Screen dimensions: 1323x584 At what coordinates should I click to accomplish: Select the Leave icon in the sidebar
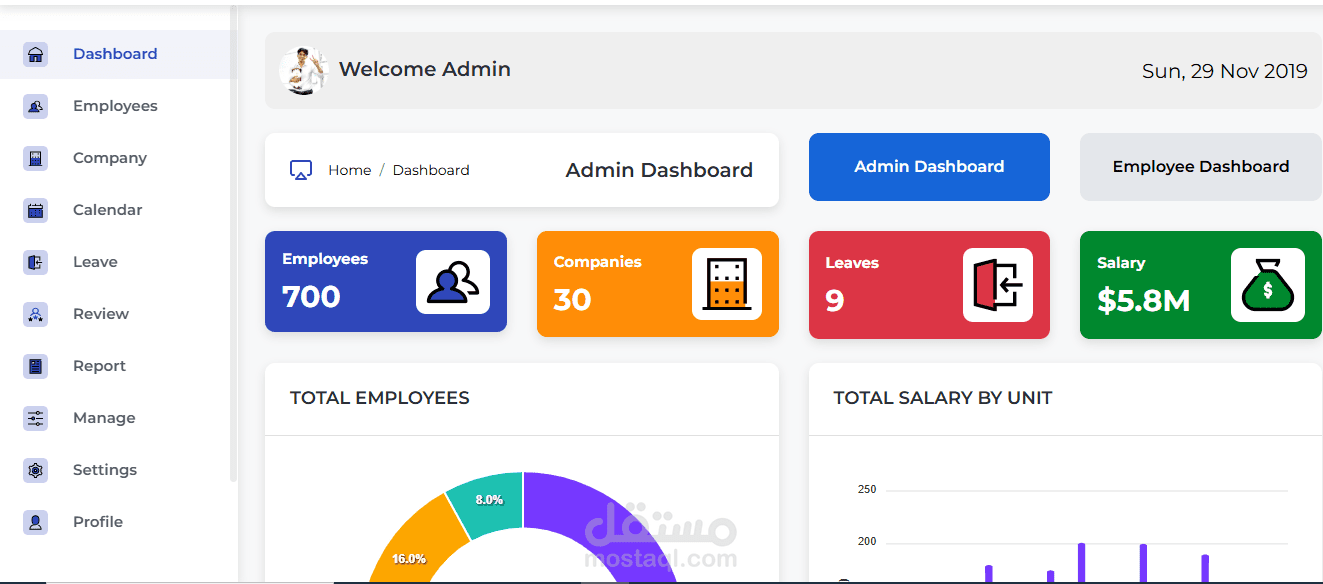point(35,261)
